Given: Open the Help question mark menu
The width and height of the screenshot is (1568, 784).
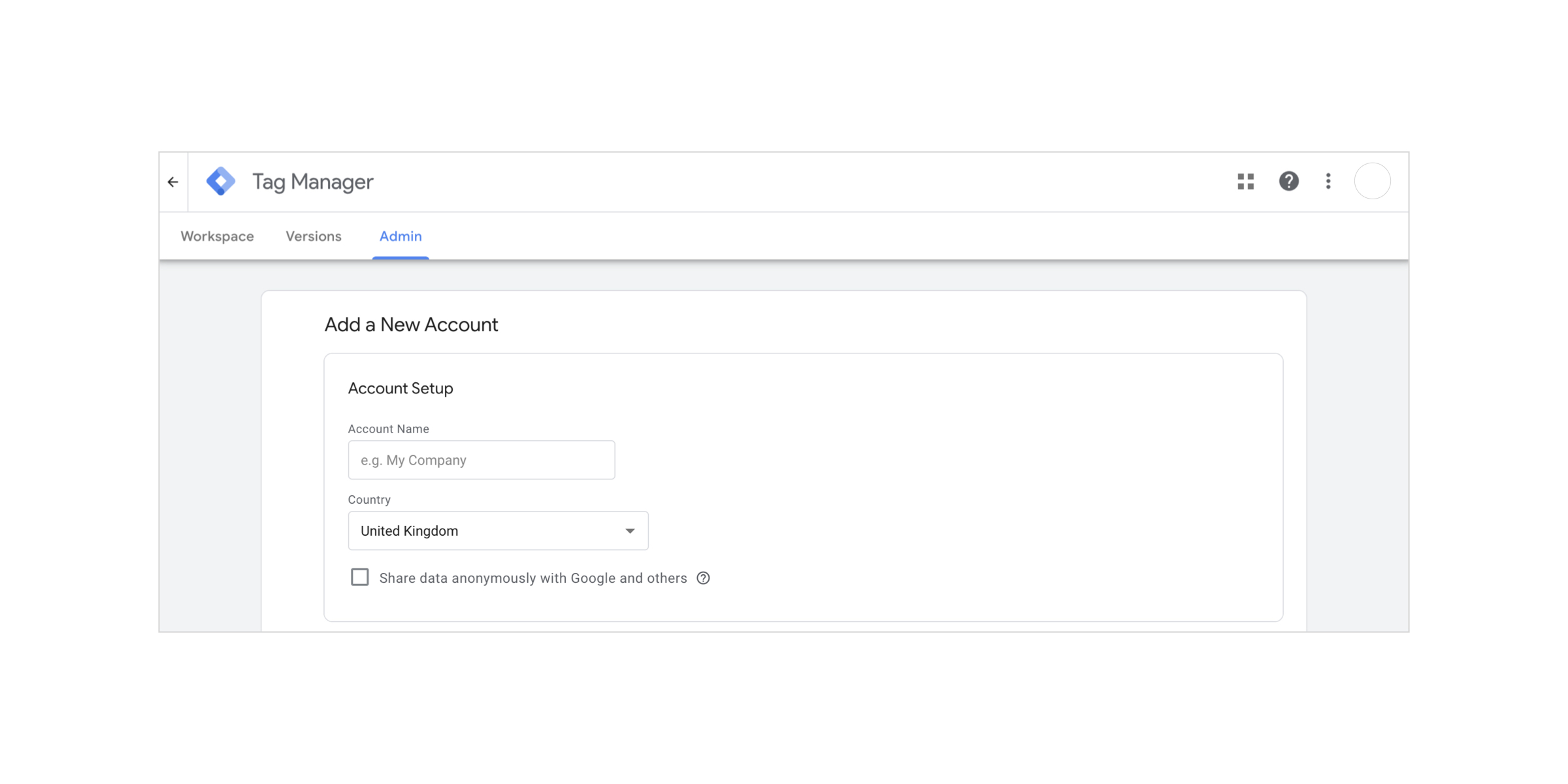Looking at the screenshot, I should pyautogui.click(x=1288, y=182).
